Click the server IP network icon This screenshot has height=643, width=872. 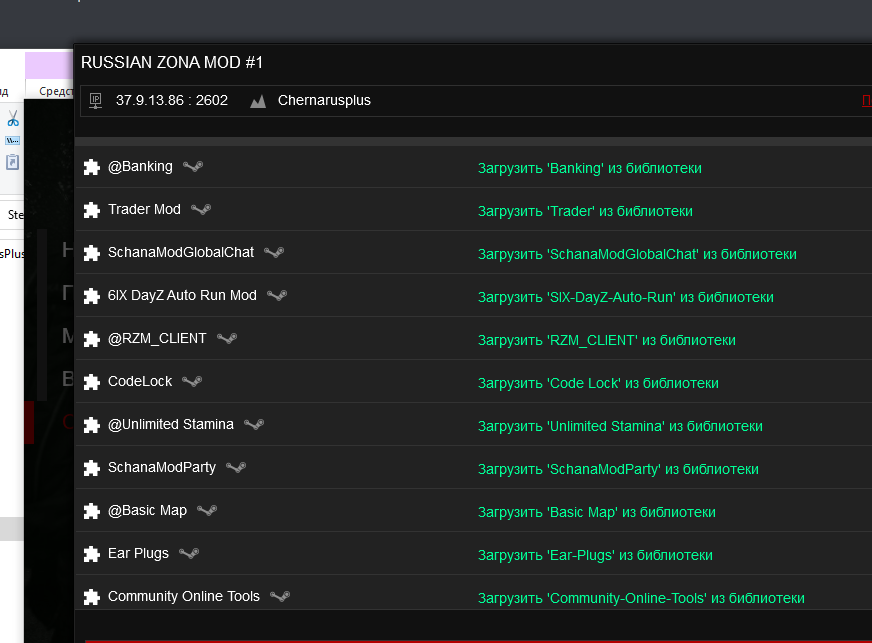[x=96, y=101]
